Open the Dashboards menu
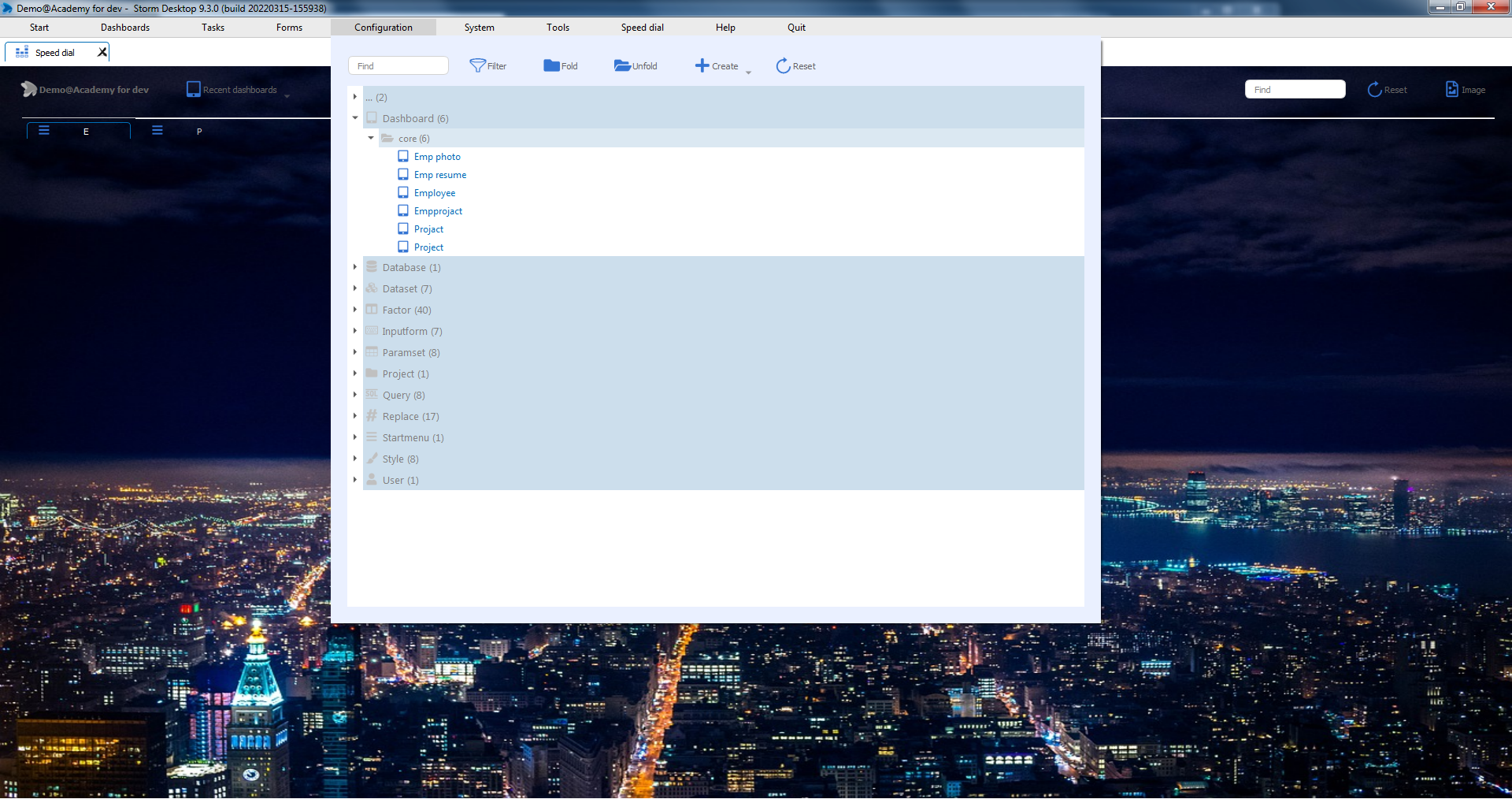 [125, 28]
